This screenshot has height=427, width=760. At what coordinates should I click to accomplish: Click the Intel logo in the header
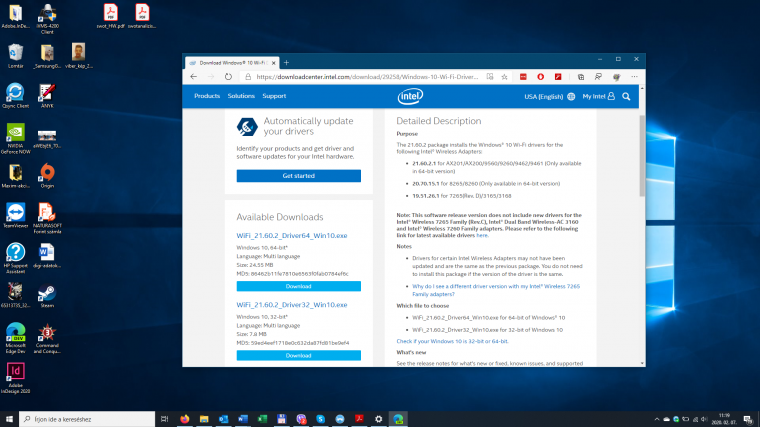coord(410,96)
